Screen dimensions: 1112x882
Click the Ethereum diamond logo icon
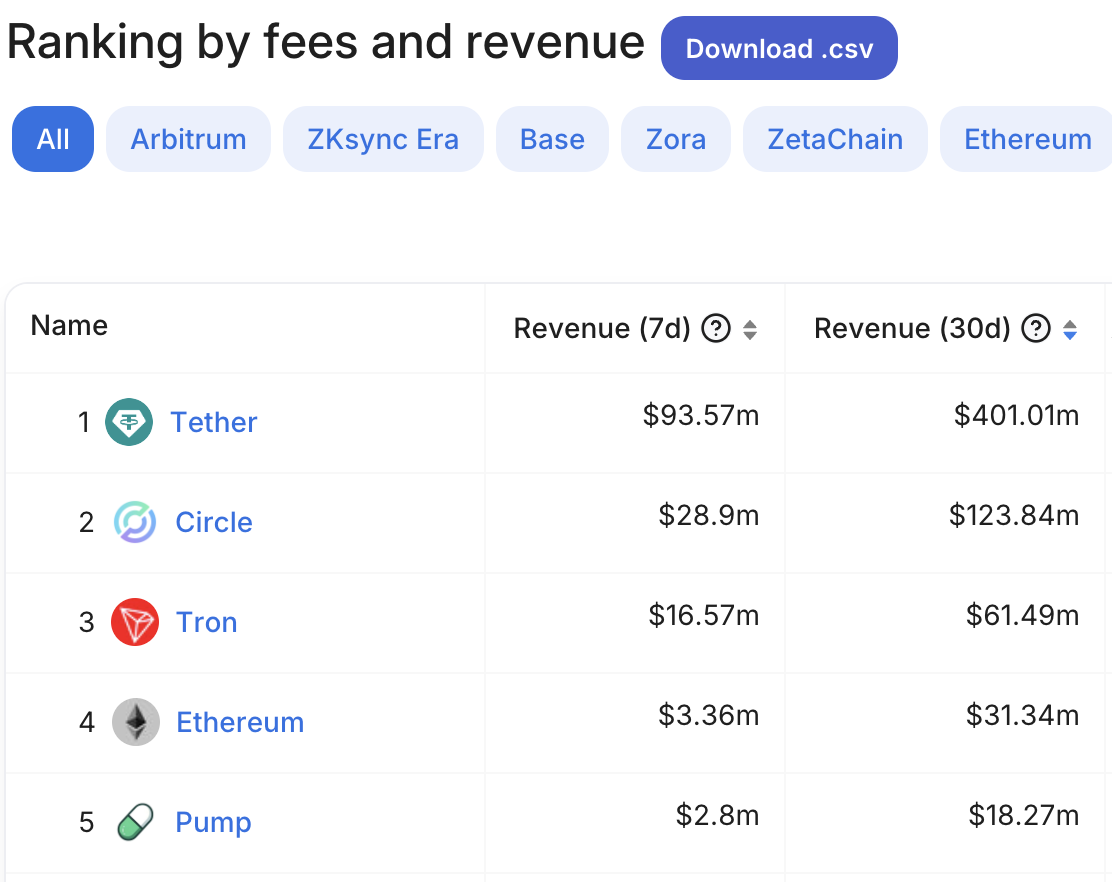pyautogui.click(x=134, y=722)
